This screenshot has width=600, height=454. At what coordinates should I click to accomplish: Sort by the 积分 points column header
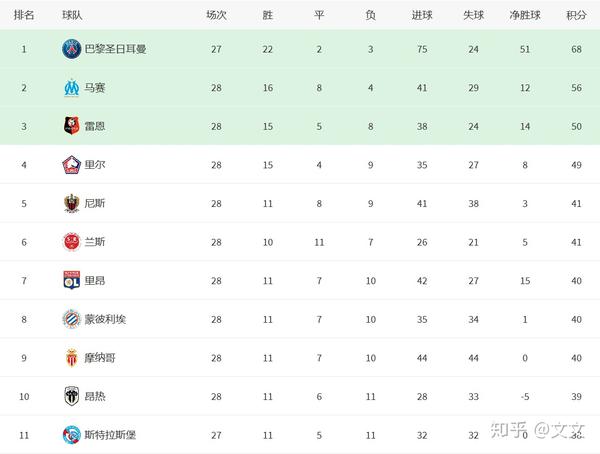tap(576, 15)
